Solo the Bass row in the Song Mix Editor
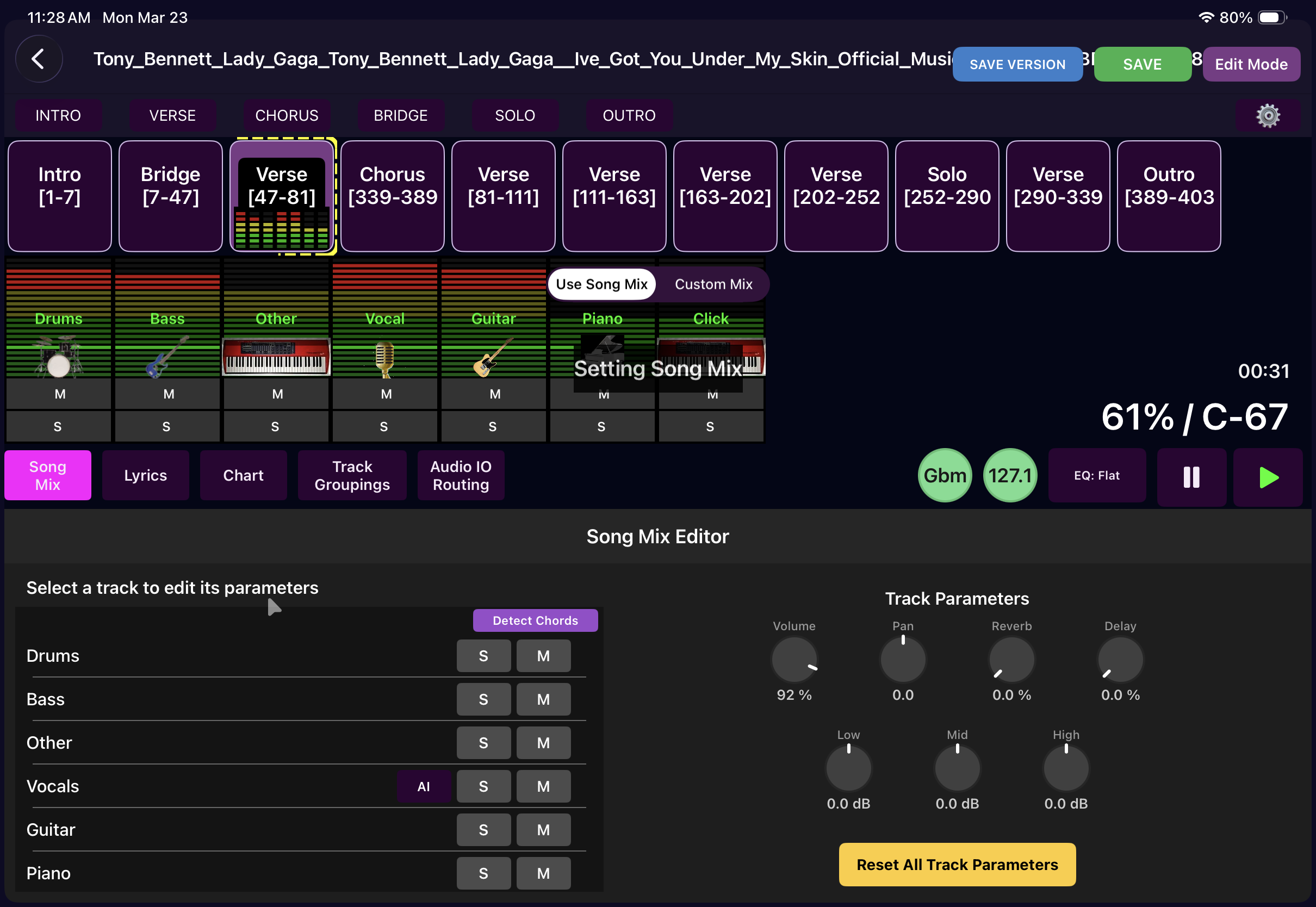Viewport: 1316px width, 907px height. 483,699
